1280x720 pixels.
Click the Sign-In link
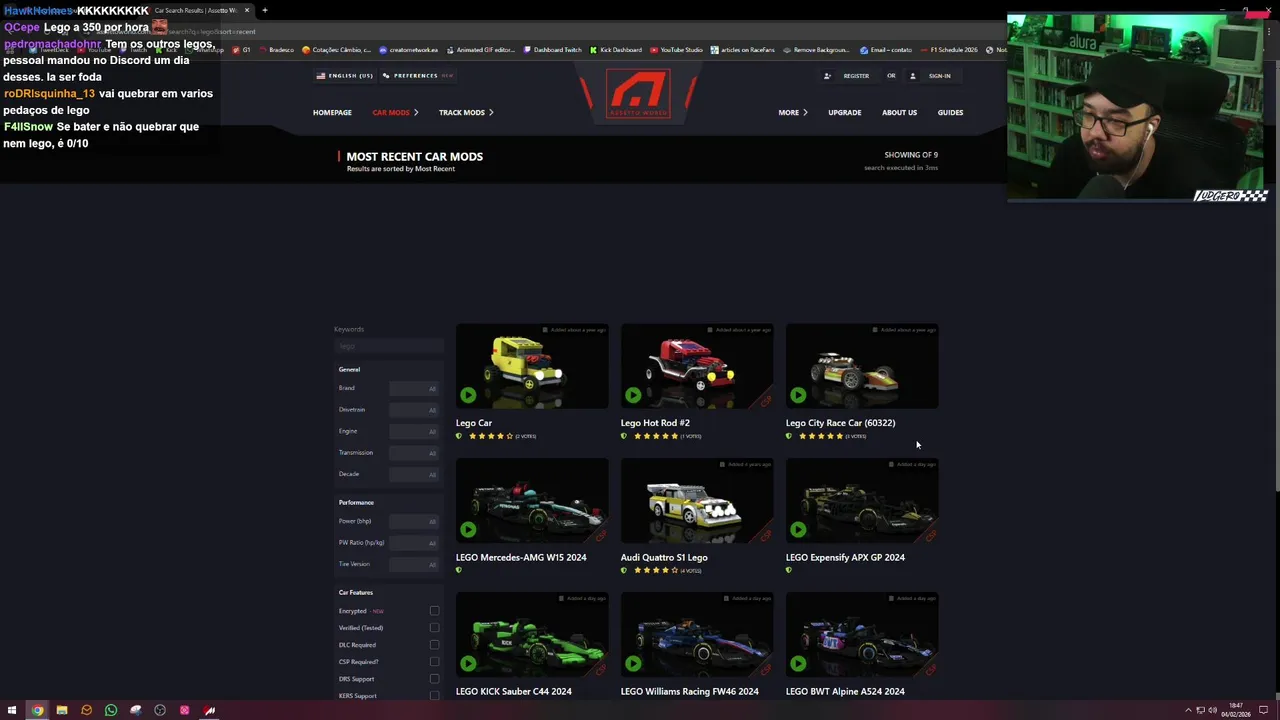tap(939, 76)
